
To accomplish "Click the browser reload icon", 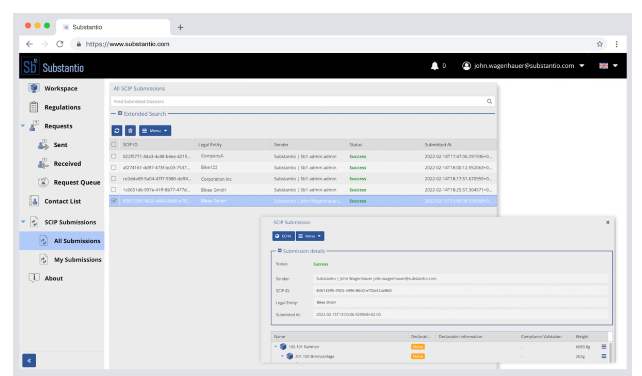I will (x=60, y=44).
